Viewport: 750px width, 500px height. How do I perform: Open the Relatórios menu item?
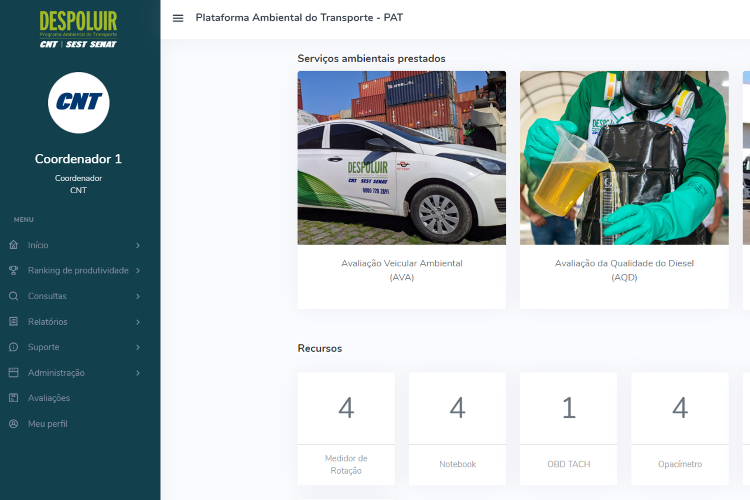pos(48,322)
